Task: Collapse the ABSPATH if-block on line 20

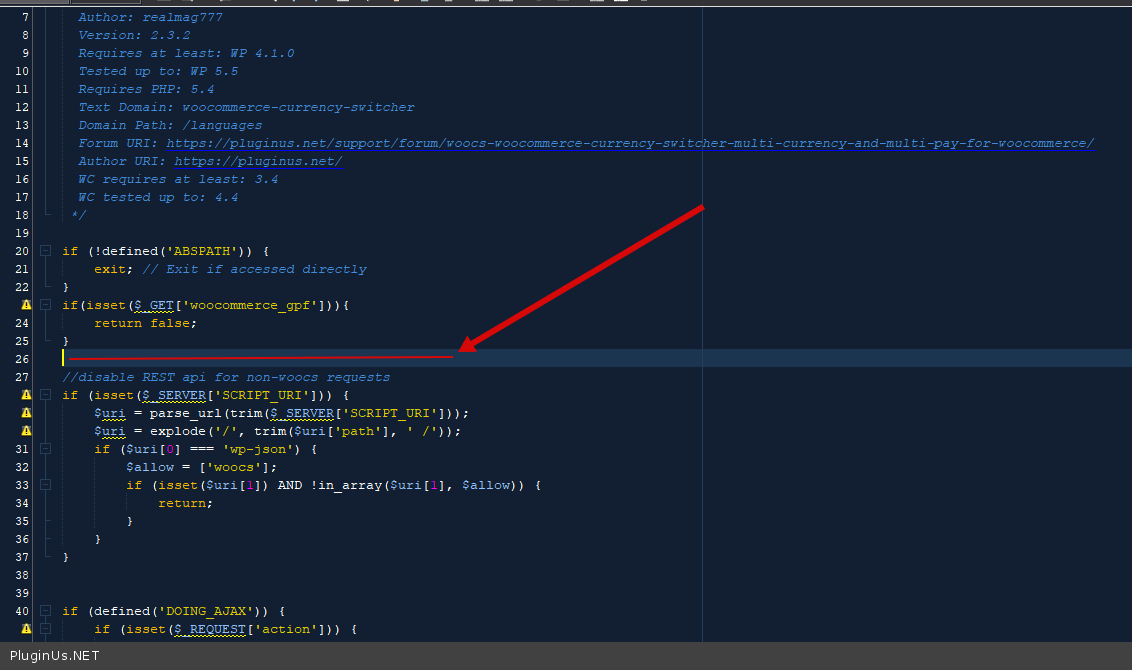Action: pyautogui.click(x=45, y=251)
